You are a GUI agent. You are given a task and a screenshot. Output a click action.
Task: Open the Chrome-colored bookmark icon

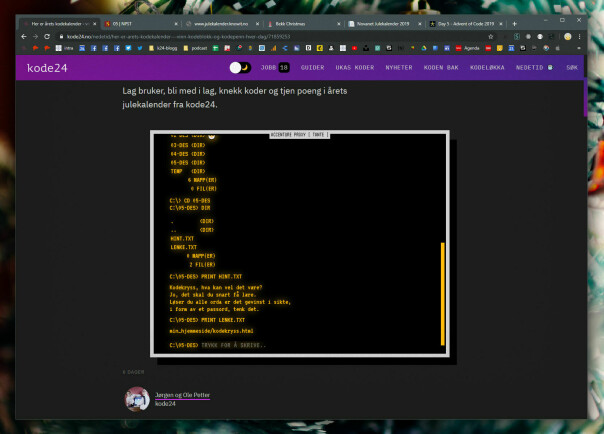coord(546,48)
